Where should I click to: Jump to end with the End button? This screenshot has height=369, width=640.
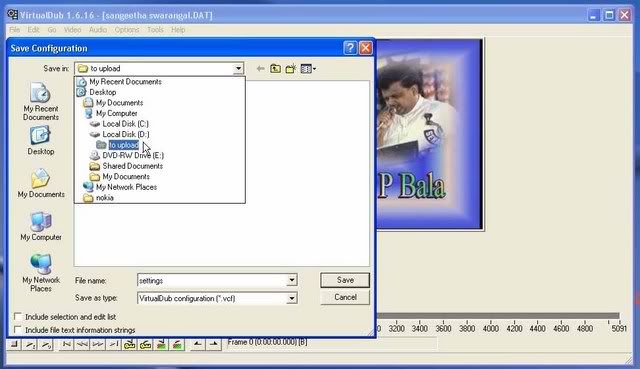(x=113, y=345)
